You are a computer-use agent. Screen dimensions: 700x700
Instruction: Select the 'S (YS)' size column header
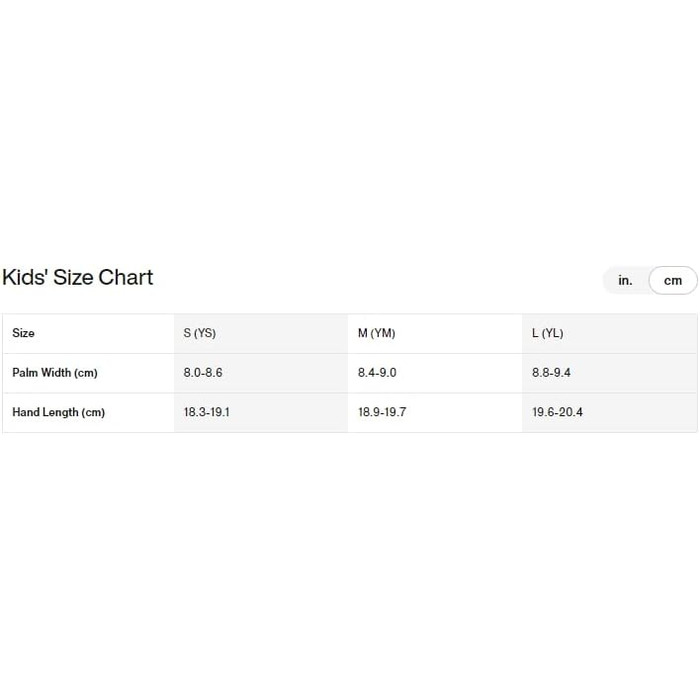[199, 333]
